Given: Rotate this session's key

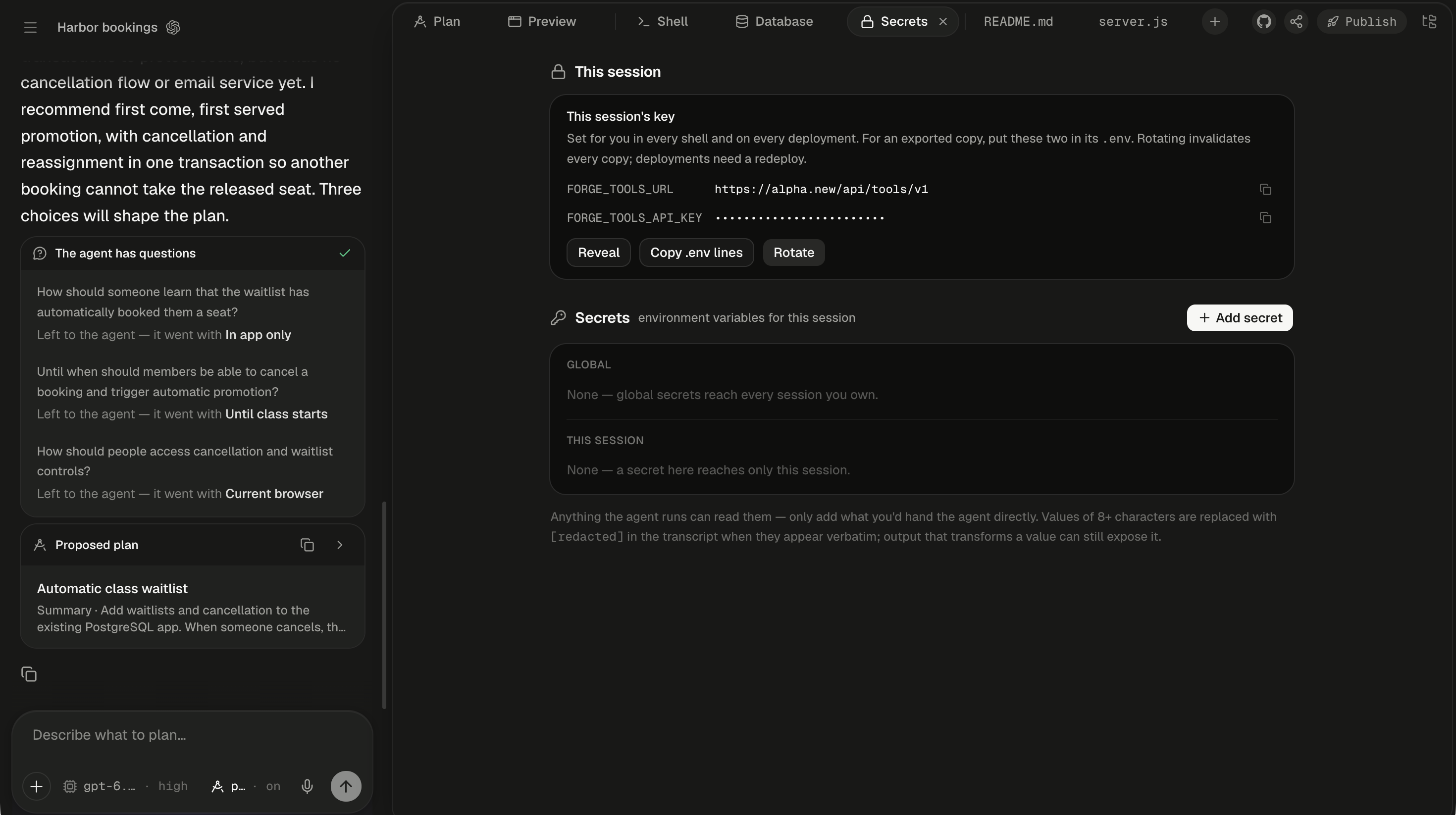Looking at the screenshot, I should pos(793,253).
